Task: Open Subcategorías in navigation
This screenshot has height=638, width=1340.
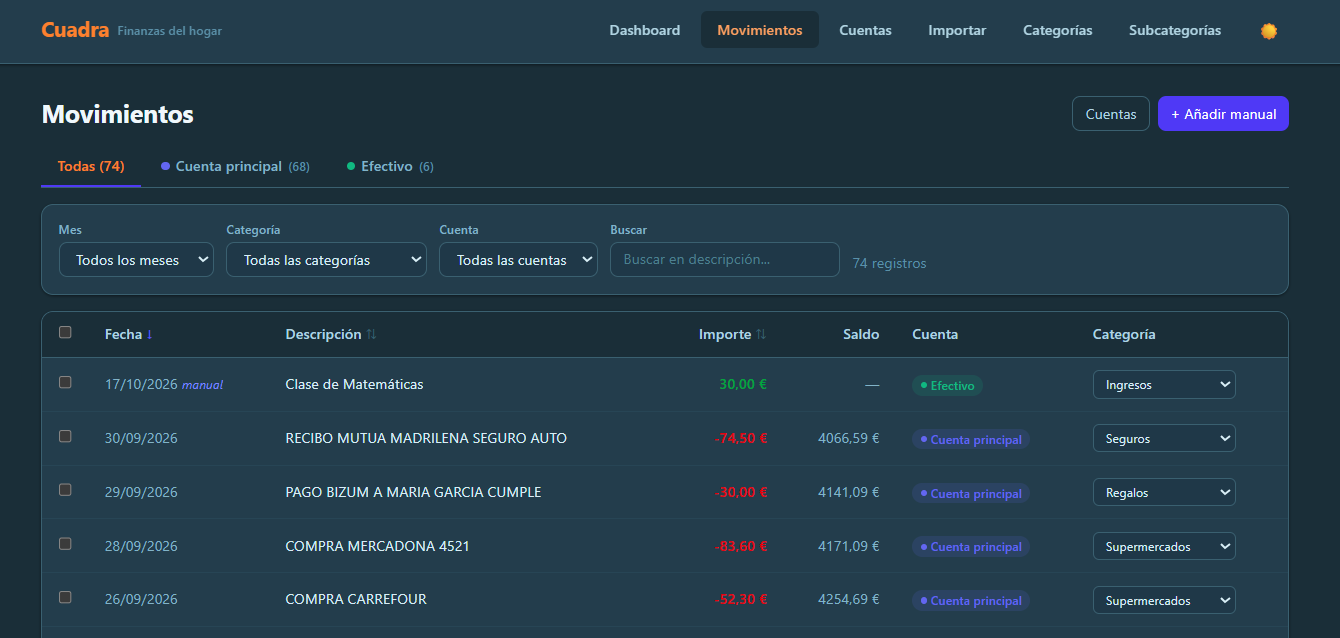Action: pos(1175,30)
